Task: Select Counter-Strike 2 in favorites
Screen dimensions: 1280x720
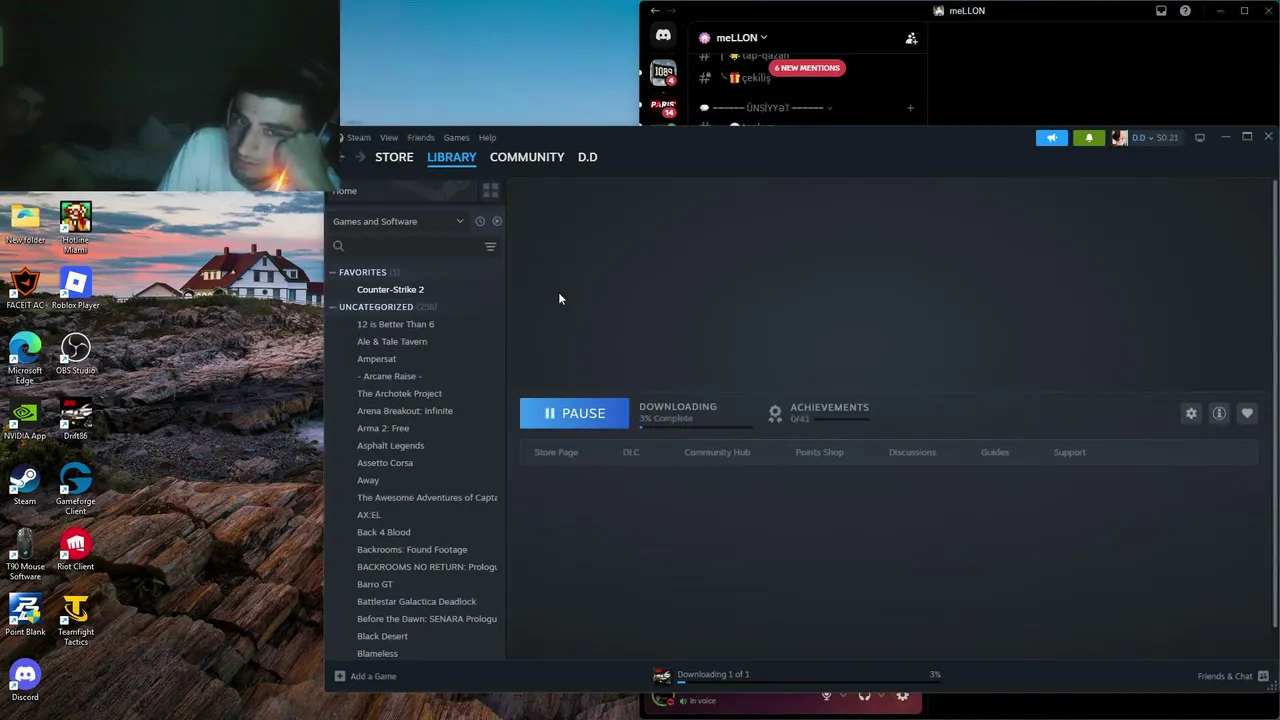Action: 391,290
